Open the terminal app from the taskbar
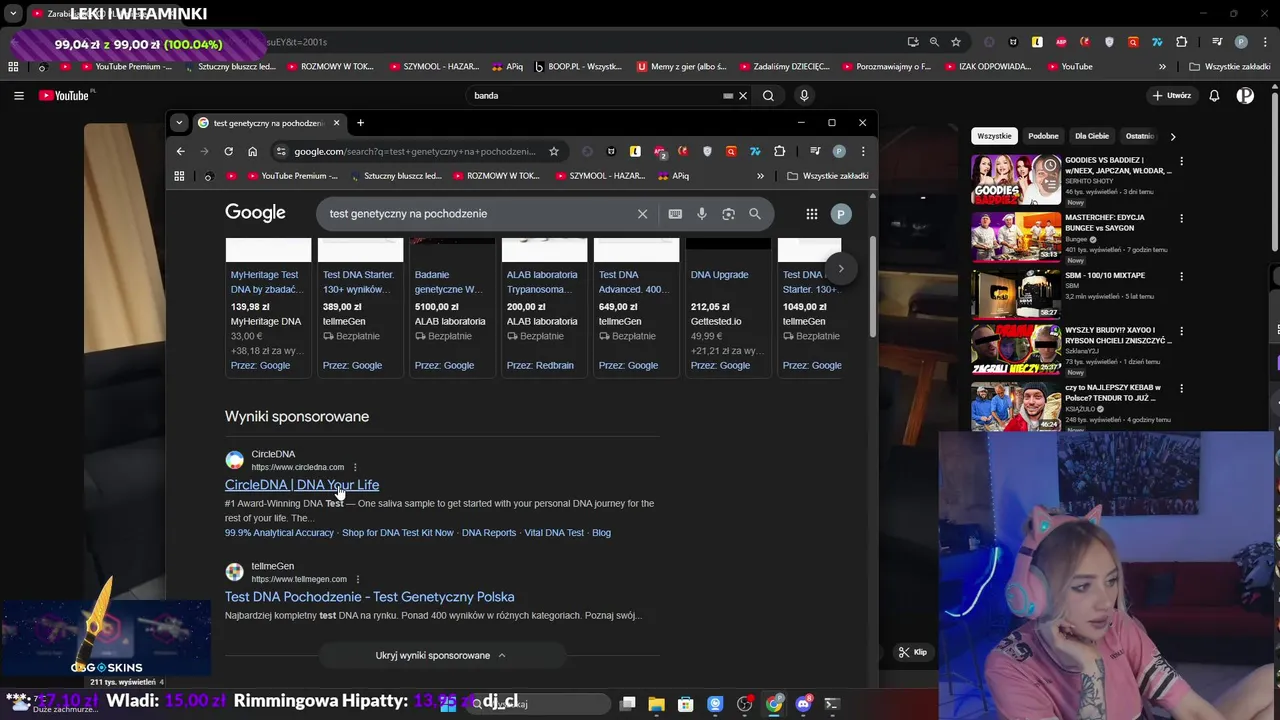 pos(832,704)
